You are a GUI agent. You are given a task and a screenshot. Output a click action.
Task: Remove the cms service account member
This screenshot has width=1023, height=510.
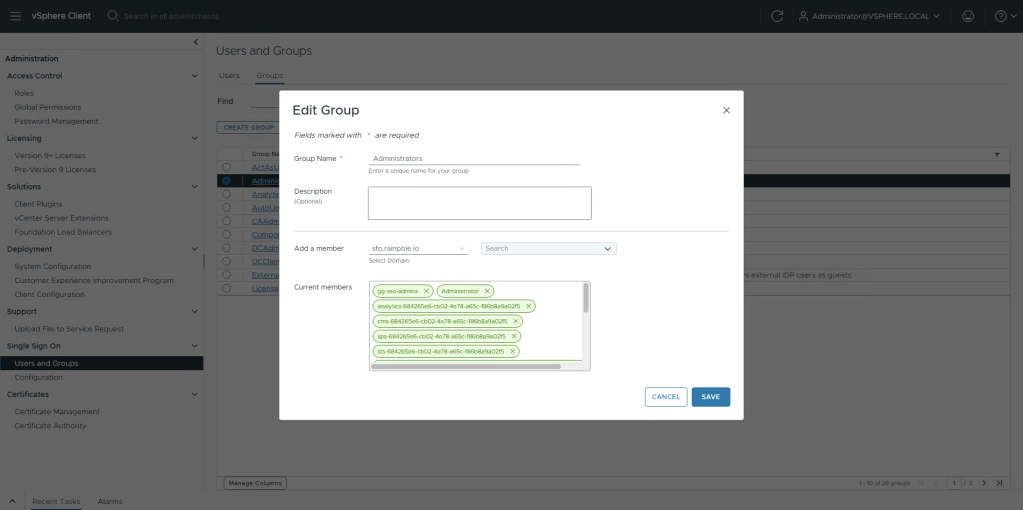515,321
